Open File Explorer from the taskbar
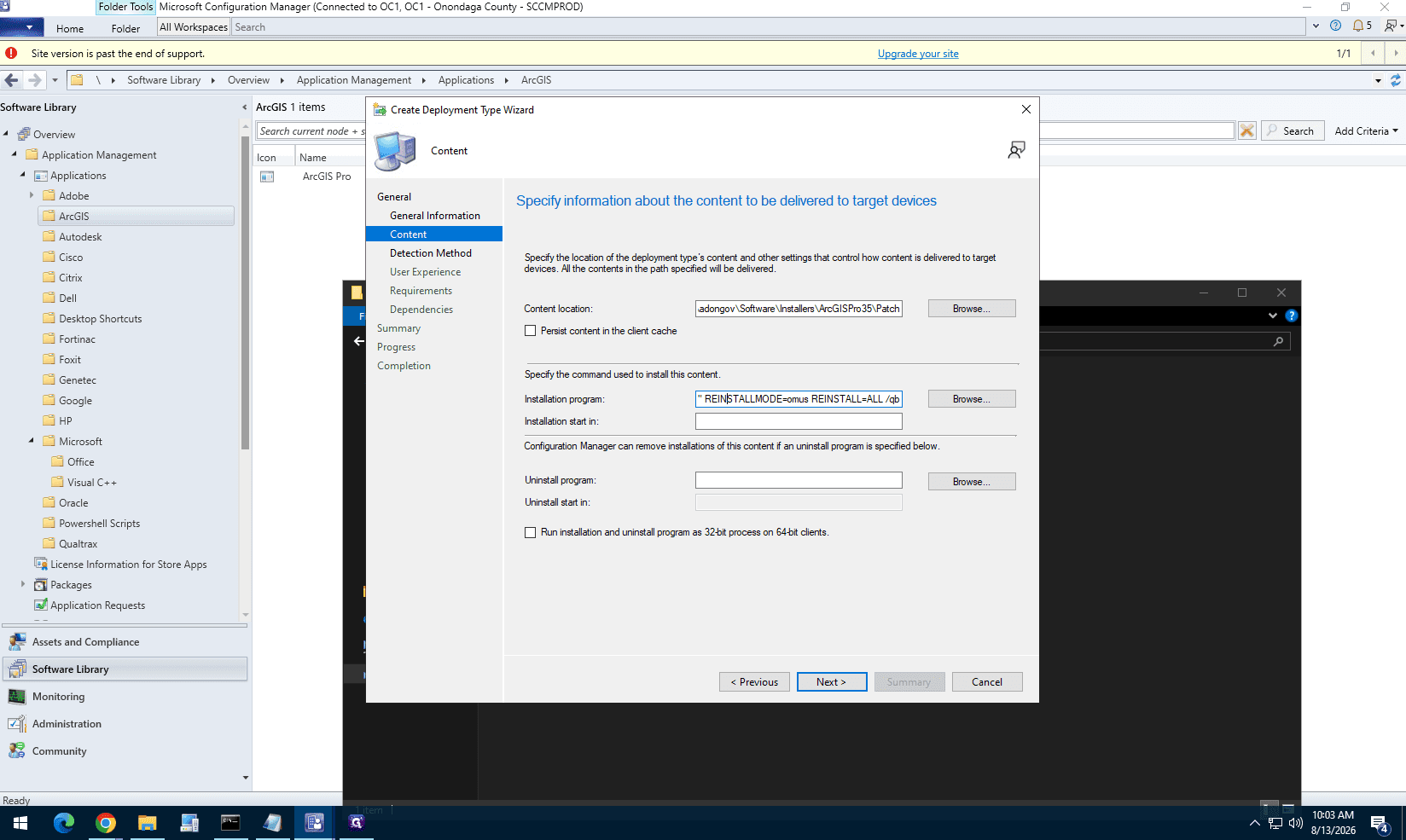Viewport: 1406px width, 840px height. click(x=148, y=823)
